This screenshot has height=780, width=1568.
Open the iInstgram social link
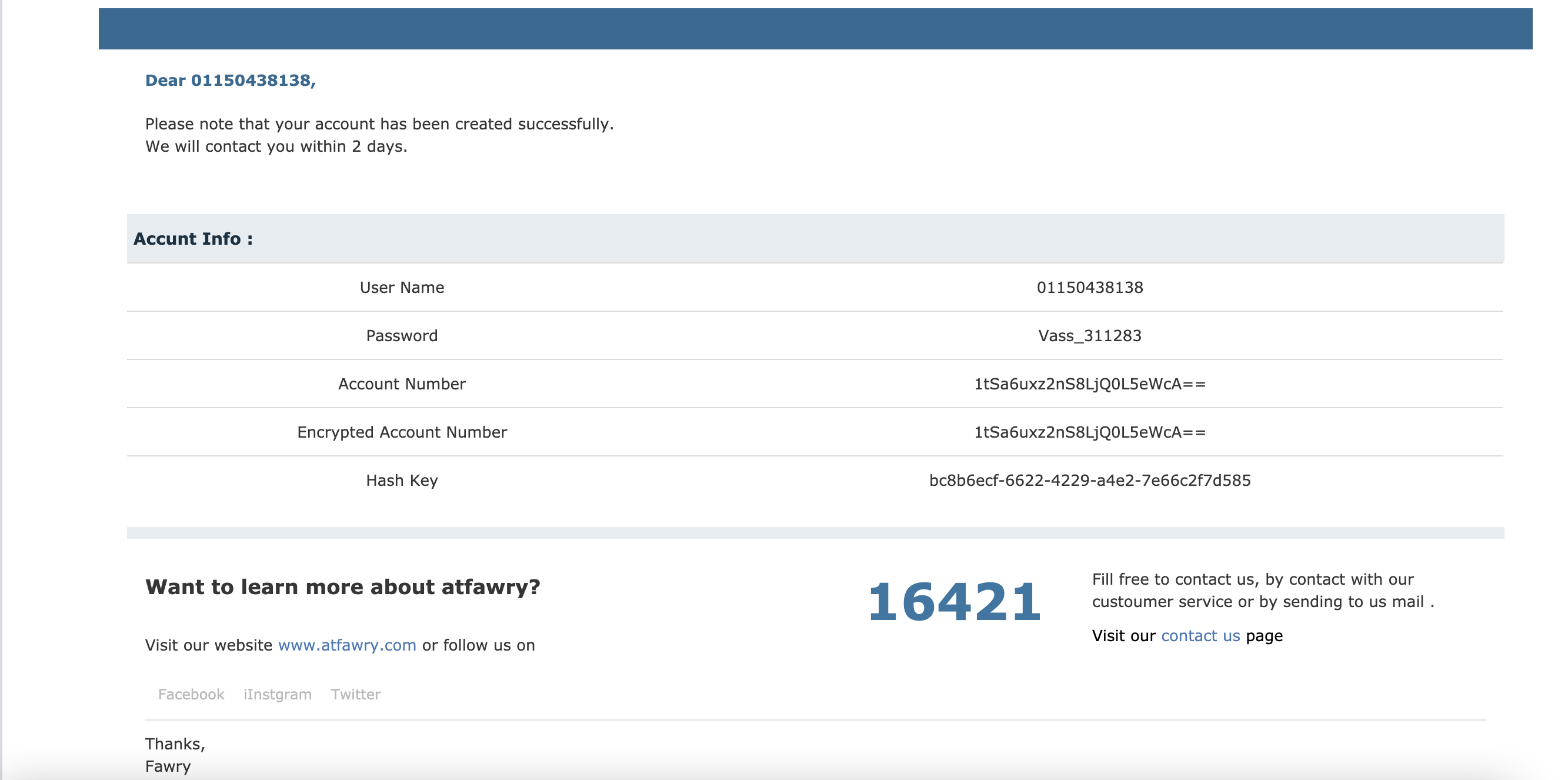278,694
